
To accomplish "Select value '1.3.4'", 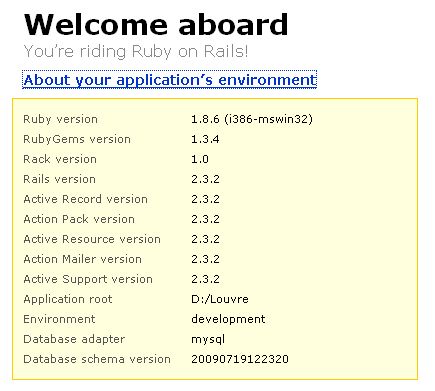I will 205,139.
